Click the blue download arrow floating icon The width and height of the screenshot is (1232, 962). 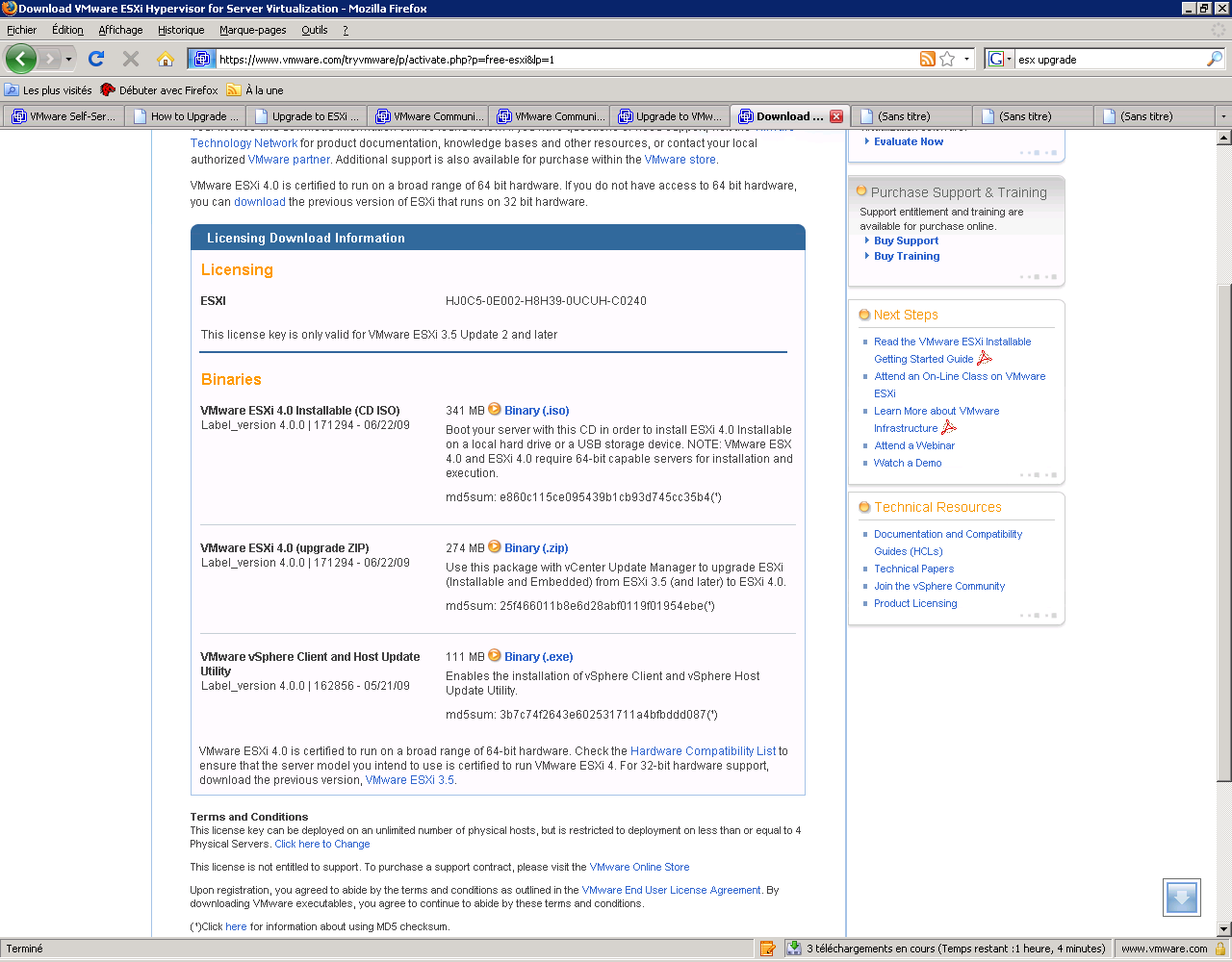1182,897
